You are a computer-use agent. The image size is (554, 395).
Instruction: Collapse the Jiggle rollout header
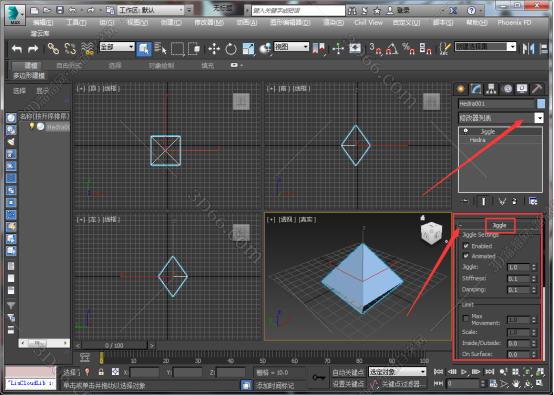(500, 225)
